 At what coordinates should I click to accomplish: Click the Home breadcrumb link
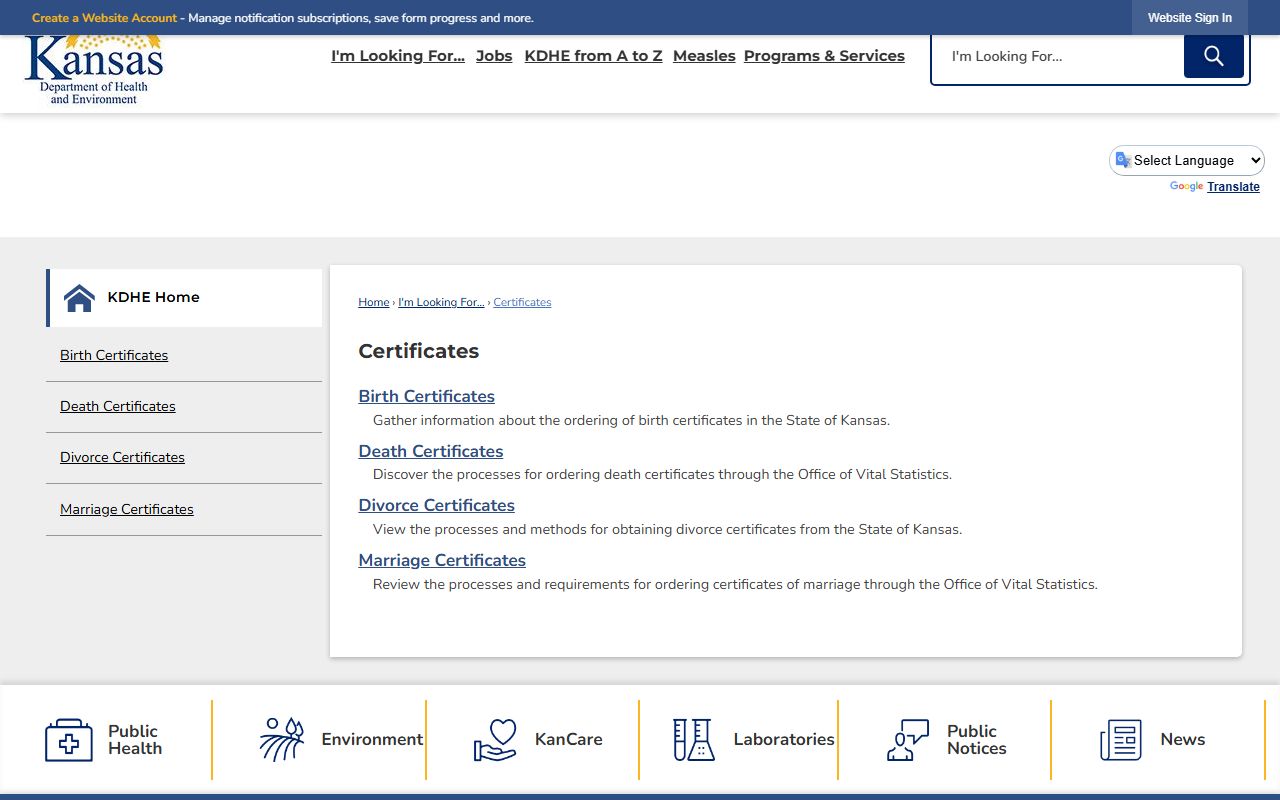point(374,302)
